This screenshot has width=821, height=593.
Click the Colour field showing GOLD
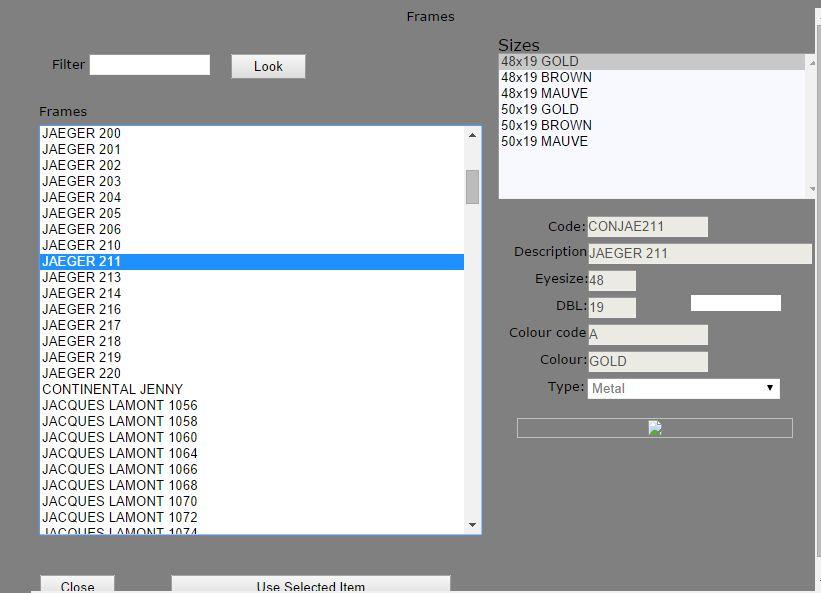[x=648, y=361]
